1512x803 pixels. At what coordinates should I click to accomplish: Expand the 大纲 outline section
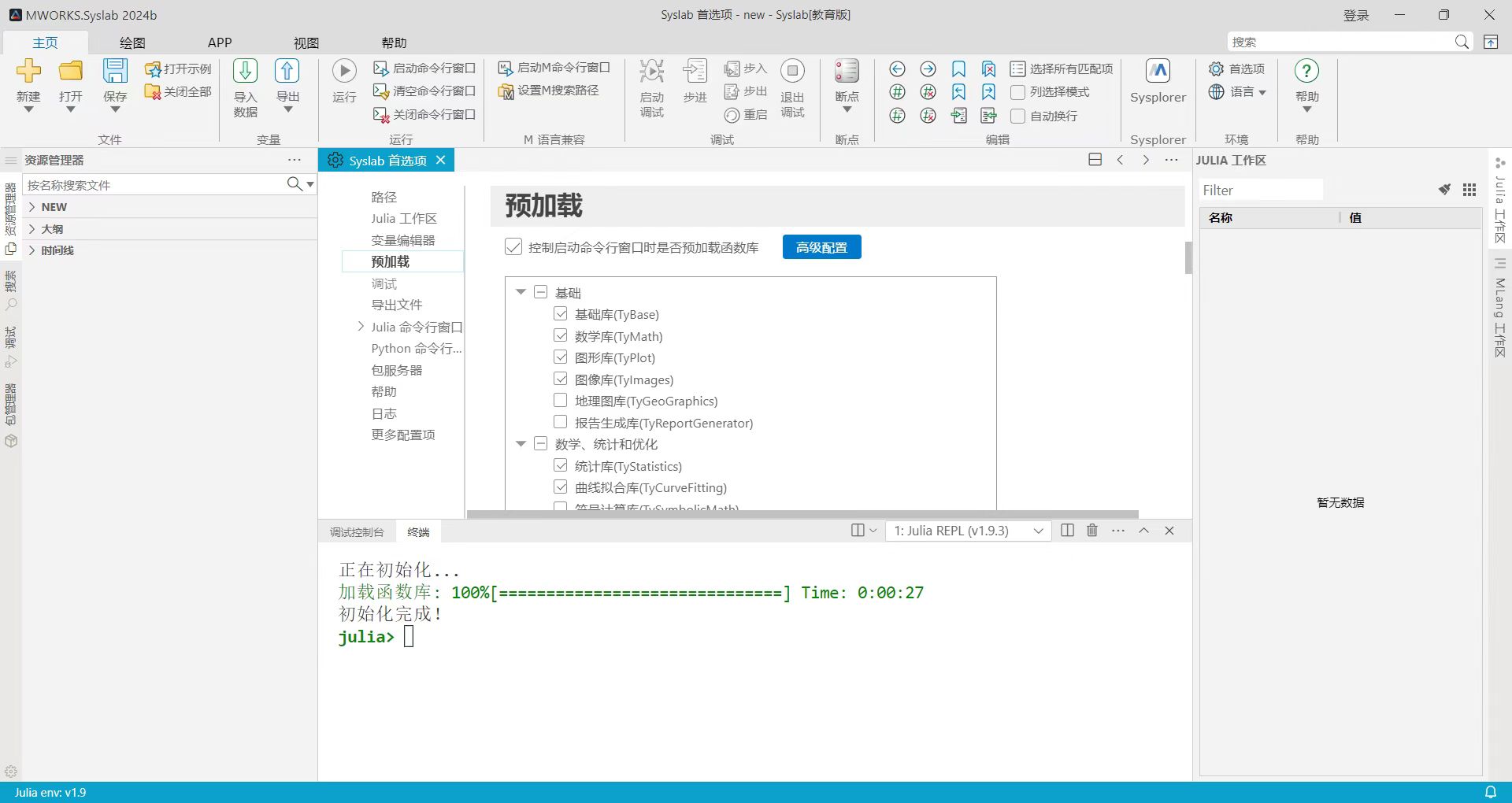pyautogui.click(x=32, y=229)
